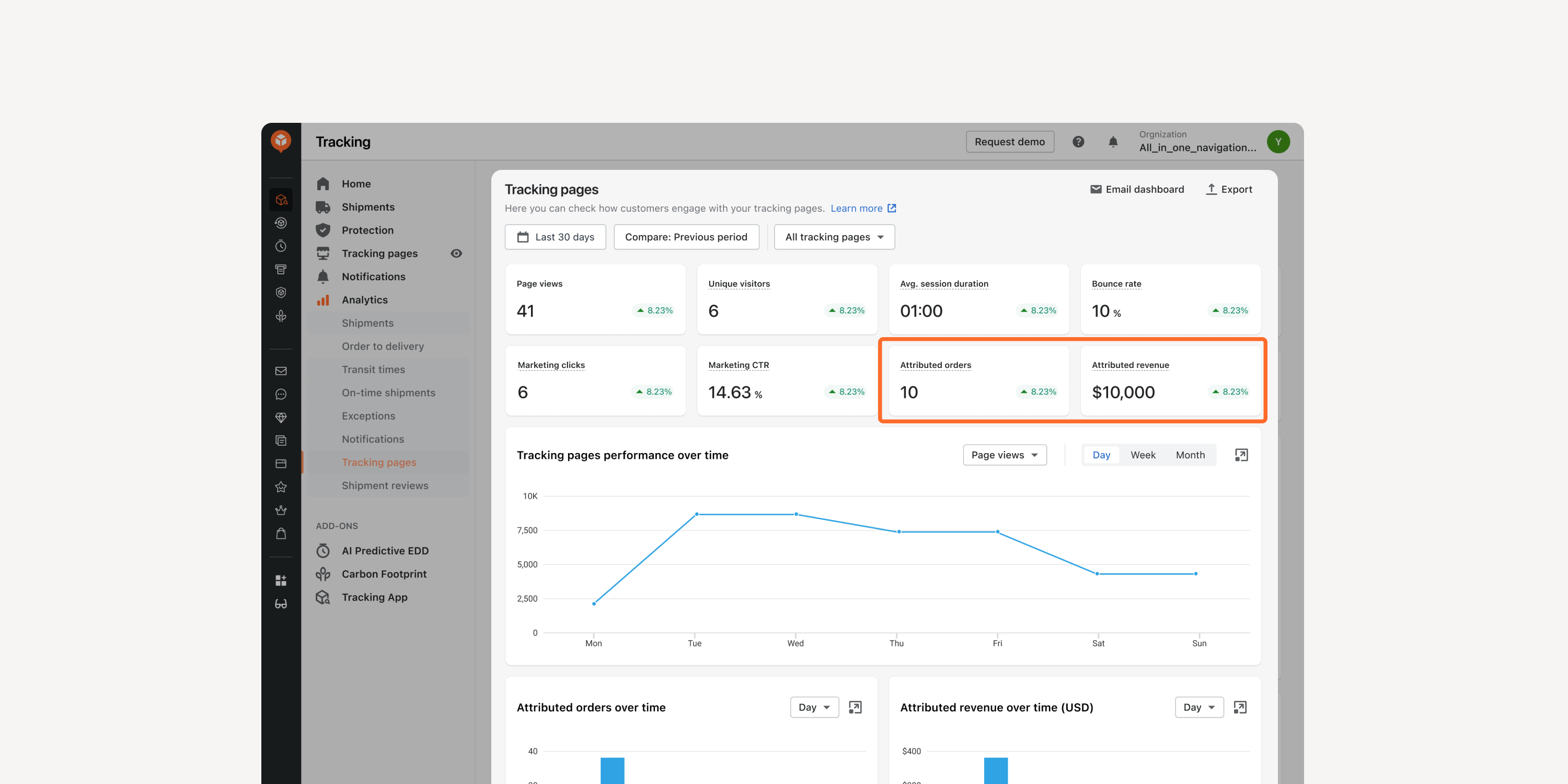
Task: Open the help question mark icon
Action: click(x=1078, y=142)
